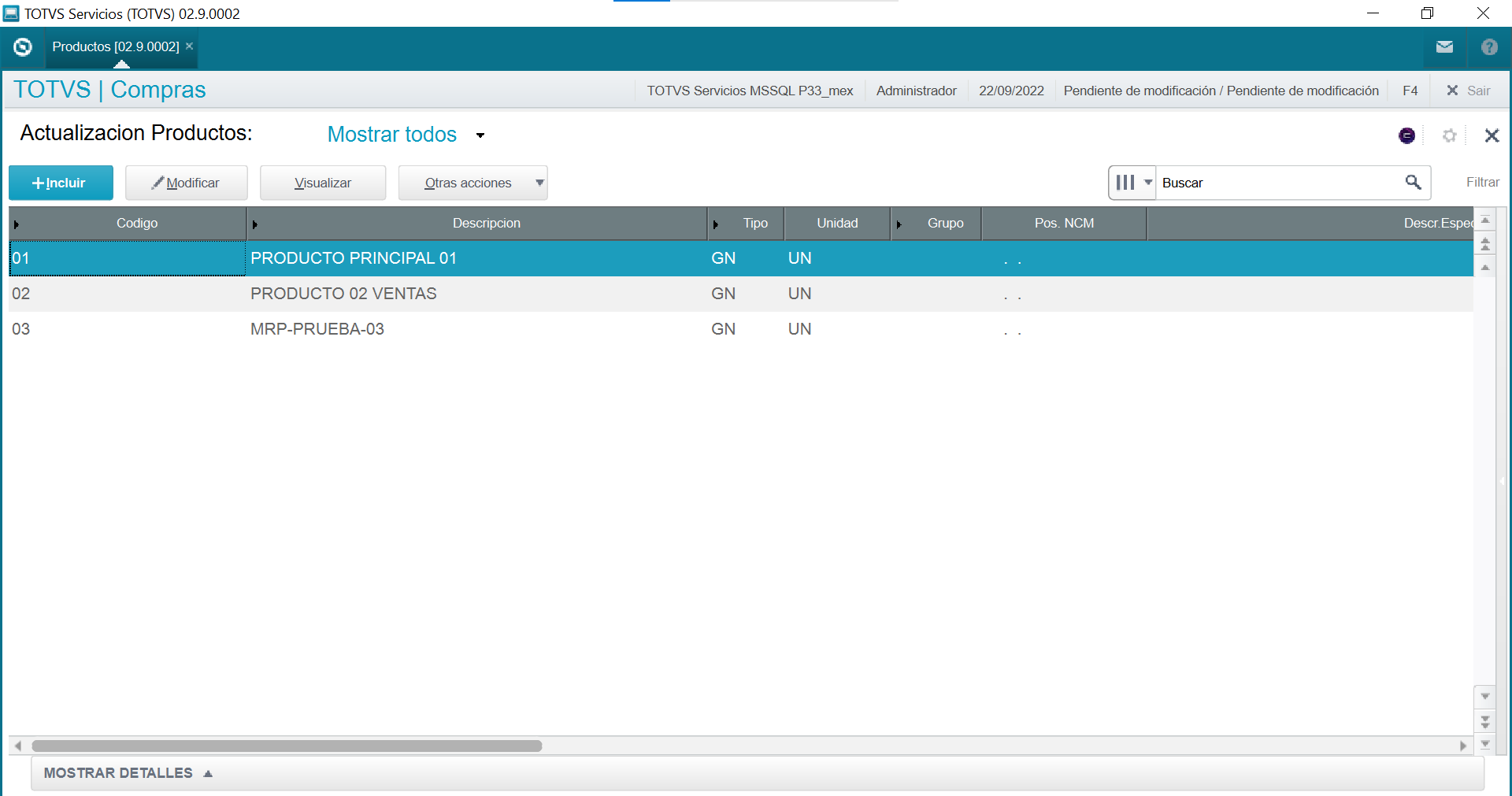The image size is (1512, 796).
Task: Click the Administrador user label
Action: pos(917,91)
